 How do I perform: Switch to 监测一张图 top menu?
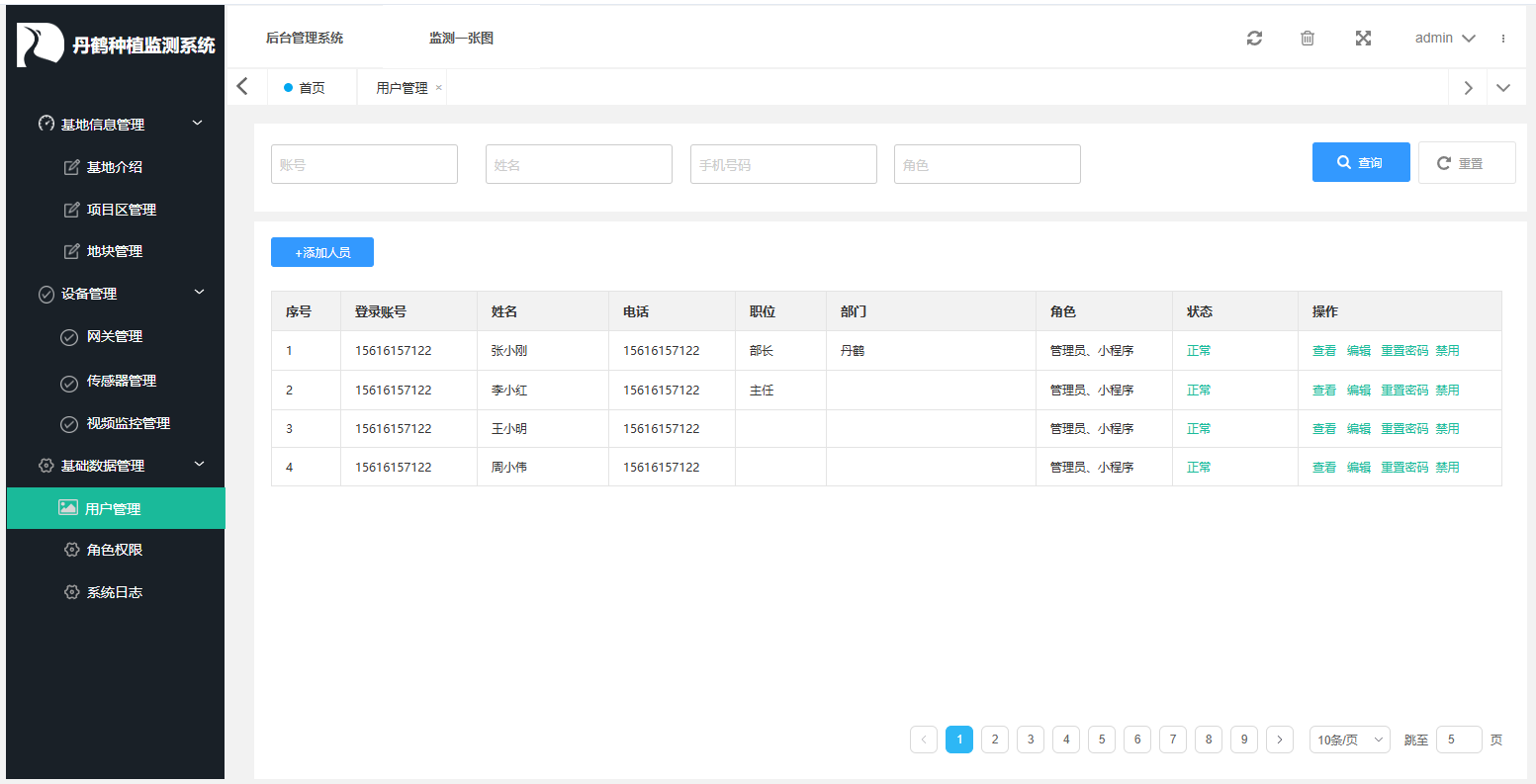click(x=461, y=39)
